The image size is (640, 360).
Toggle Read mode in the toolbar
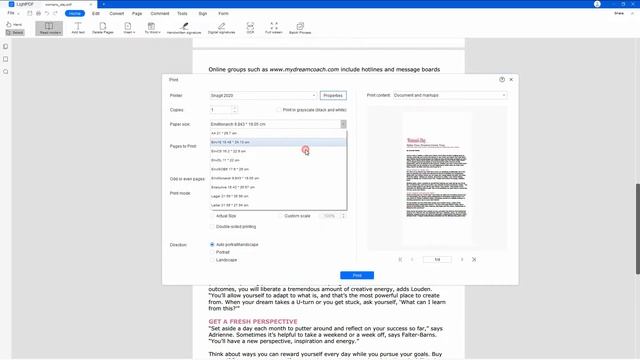point(49,28)
